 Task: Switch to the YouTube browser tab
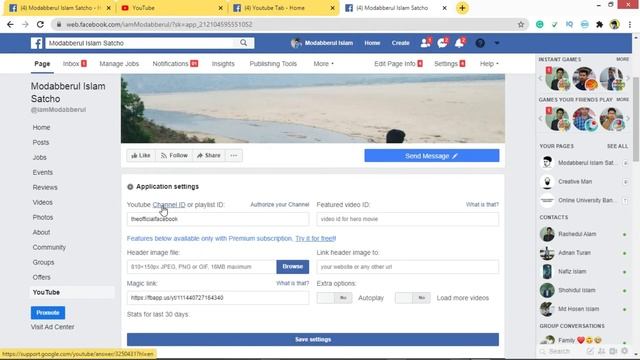pos(171,8)
